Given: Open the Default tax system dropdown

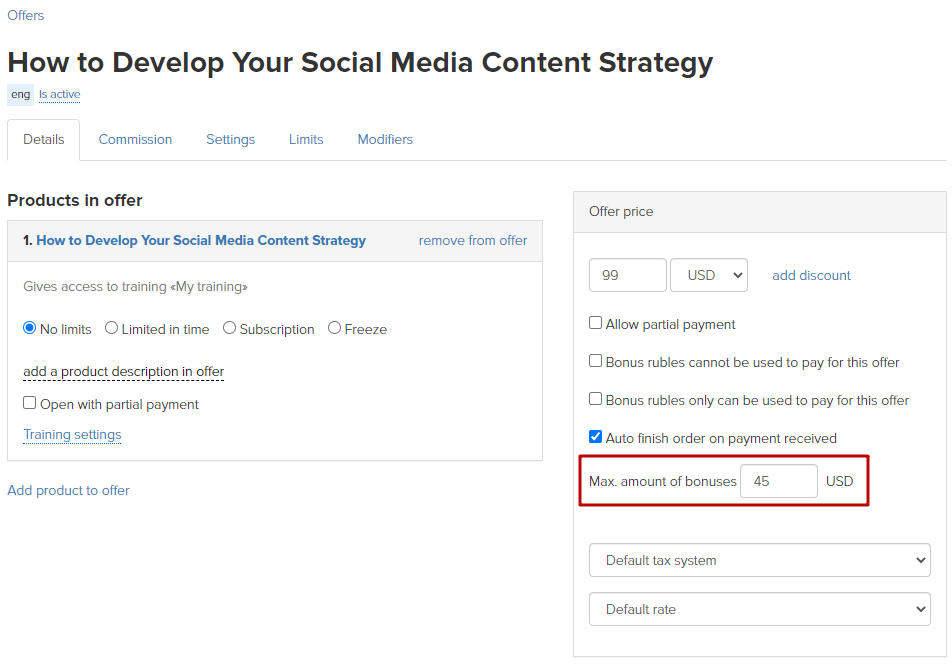Looking at the screenshot, I should 760,560.
